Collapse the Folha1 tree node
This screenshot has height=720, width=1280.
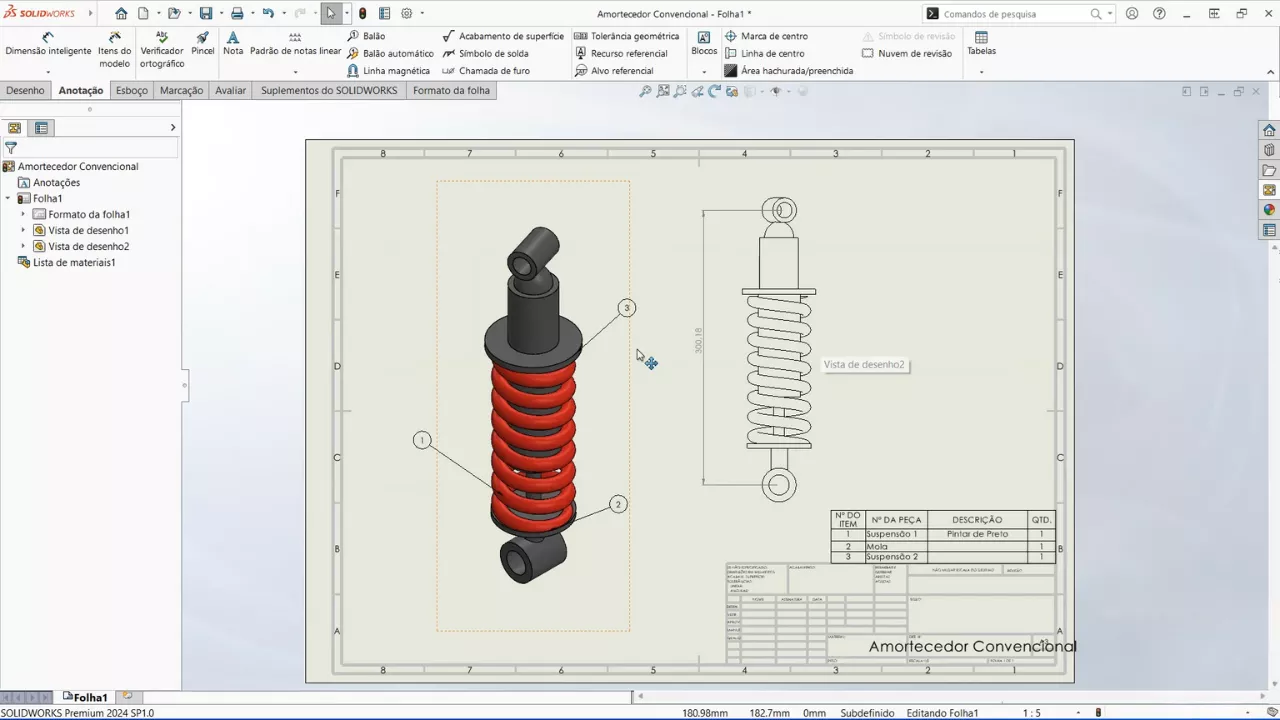[x=9, y=199]
